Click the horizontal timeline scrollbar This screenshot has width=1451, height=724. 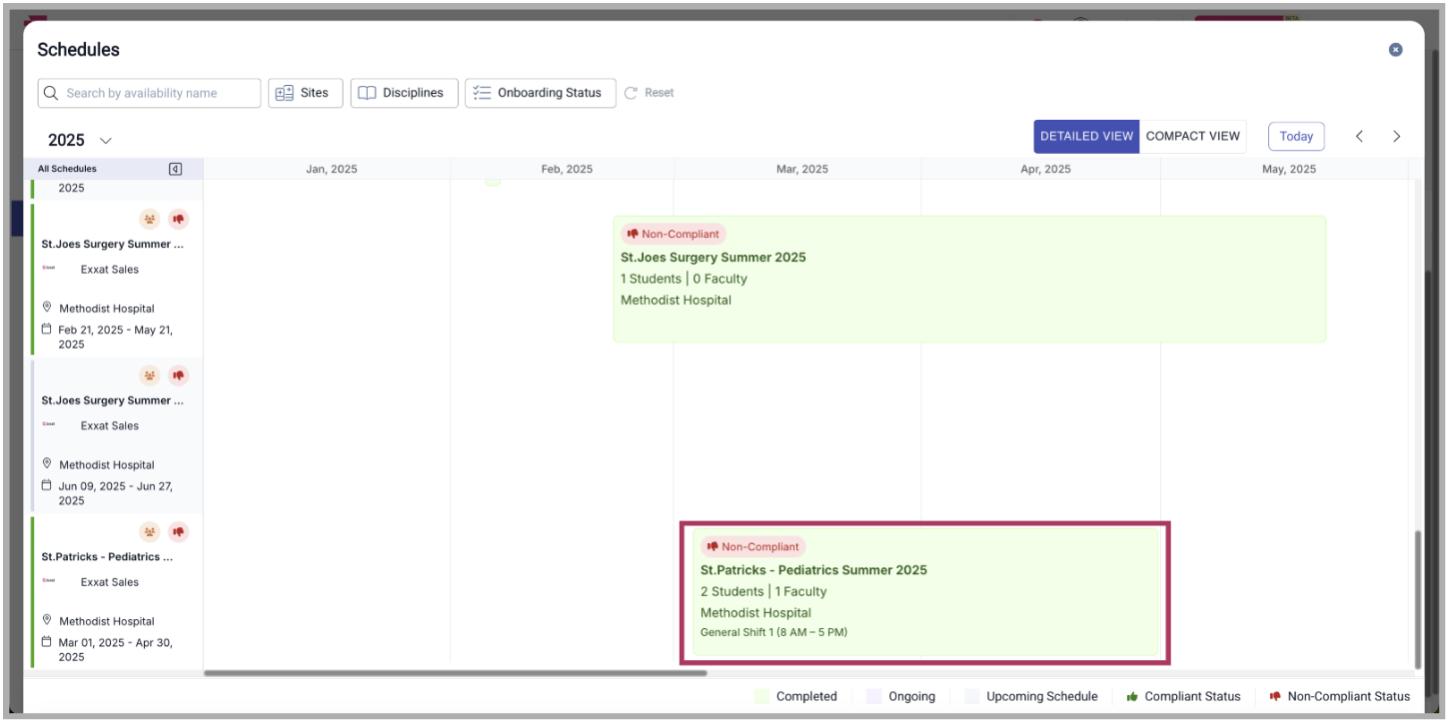coord(455,673)
